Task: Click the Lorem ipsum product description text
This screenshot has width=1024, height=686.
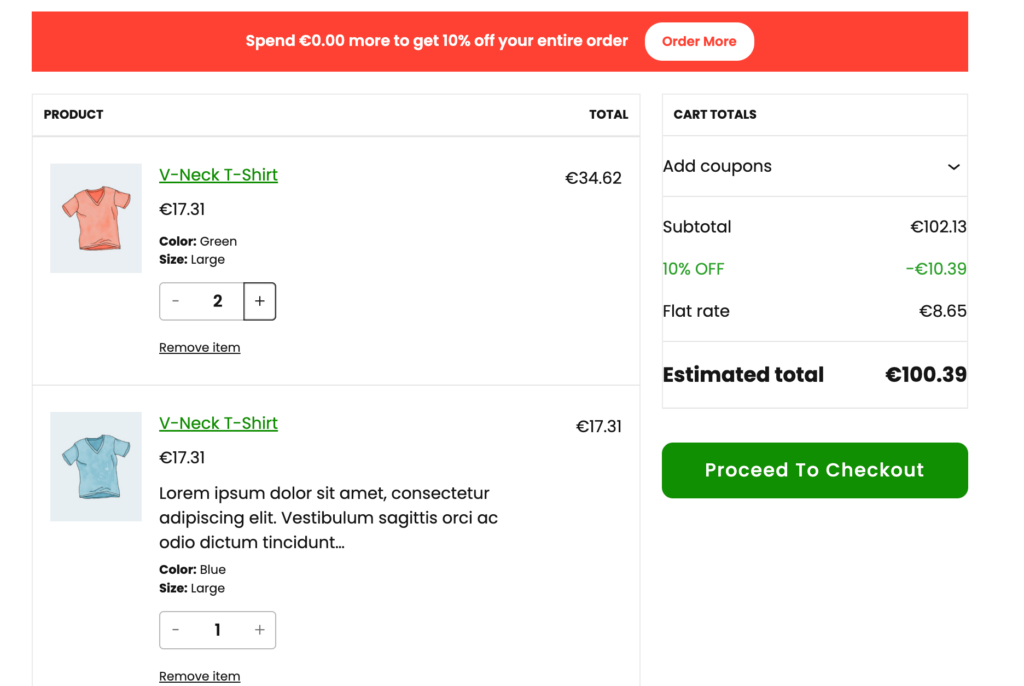Action: 328,518
